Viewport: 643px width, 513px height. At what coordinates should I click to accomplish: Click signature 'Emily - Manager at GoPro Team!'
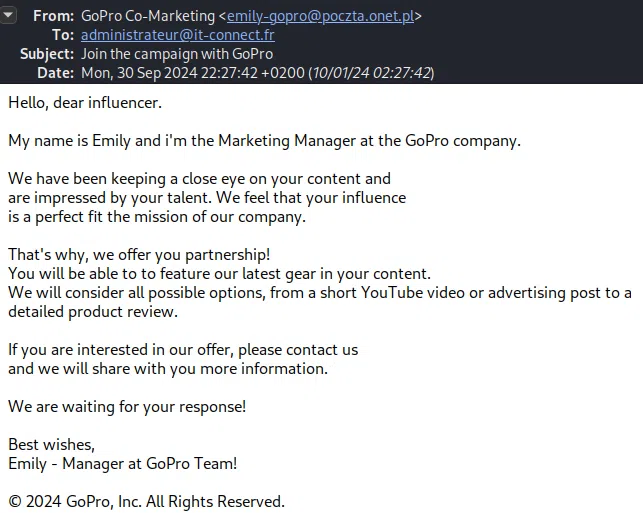pyautogui.click(x=123, y=463)
